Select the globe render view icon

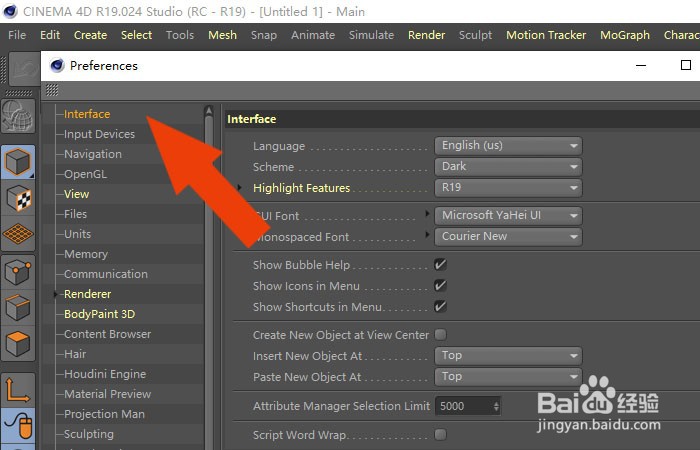click(x=18, y=117)
